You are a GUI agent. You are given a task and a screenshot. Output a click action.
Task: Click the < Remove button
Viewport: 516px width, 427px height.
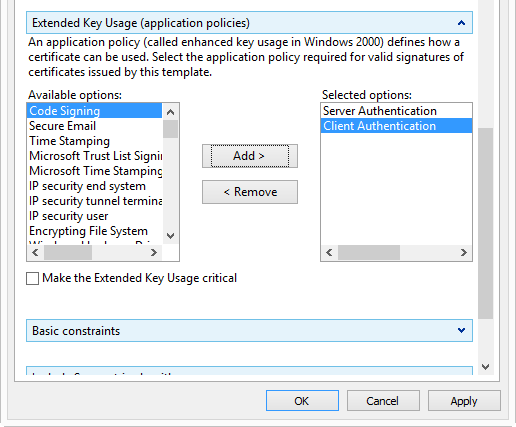[x=250, y=192]
